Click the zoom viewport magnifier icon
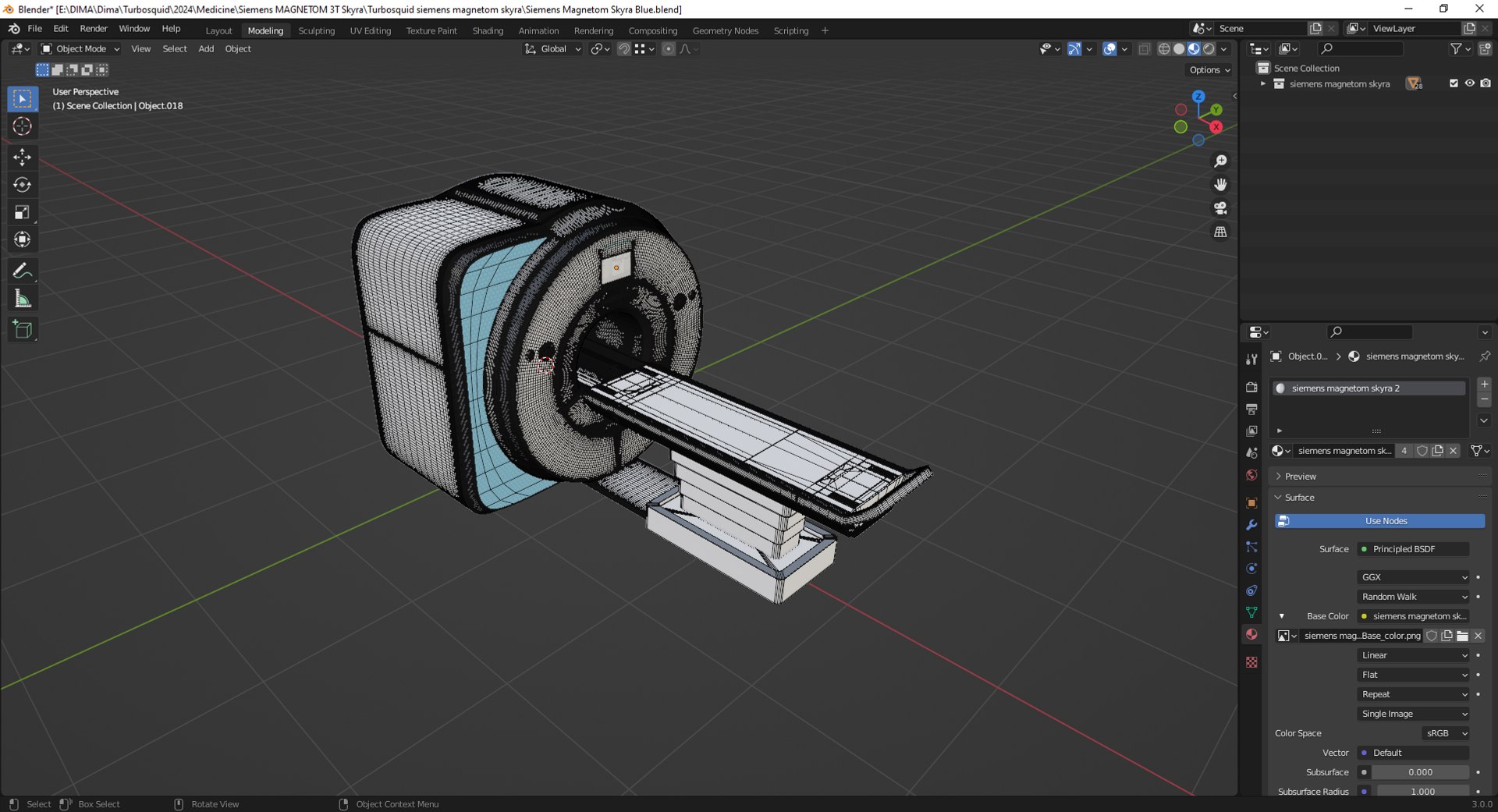1498x812 pixels. [1220, 161]
